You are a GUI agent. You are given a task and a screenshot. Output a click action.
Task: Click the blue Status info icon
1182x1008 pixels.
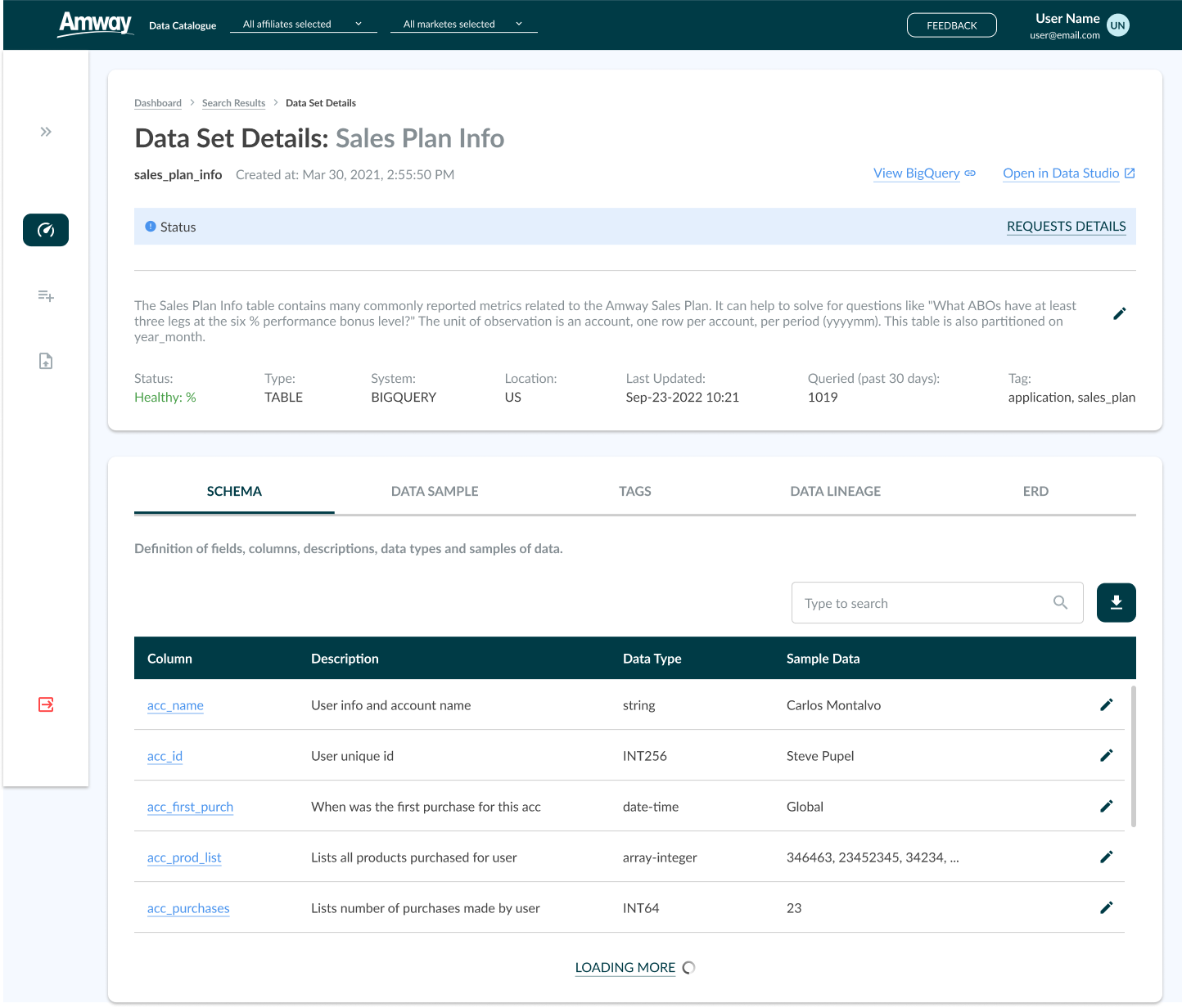(151, 227)
